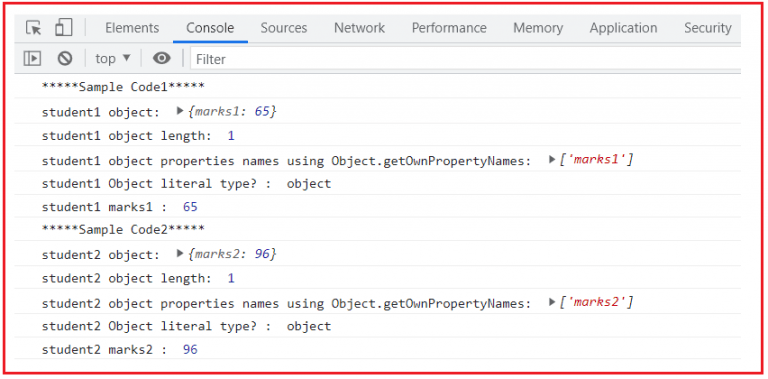This screenshot has width=768, height=379.
Task: Create live expression using eye icon
Action: [162, 59]
